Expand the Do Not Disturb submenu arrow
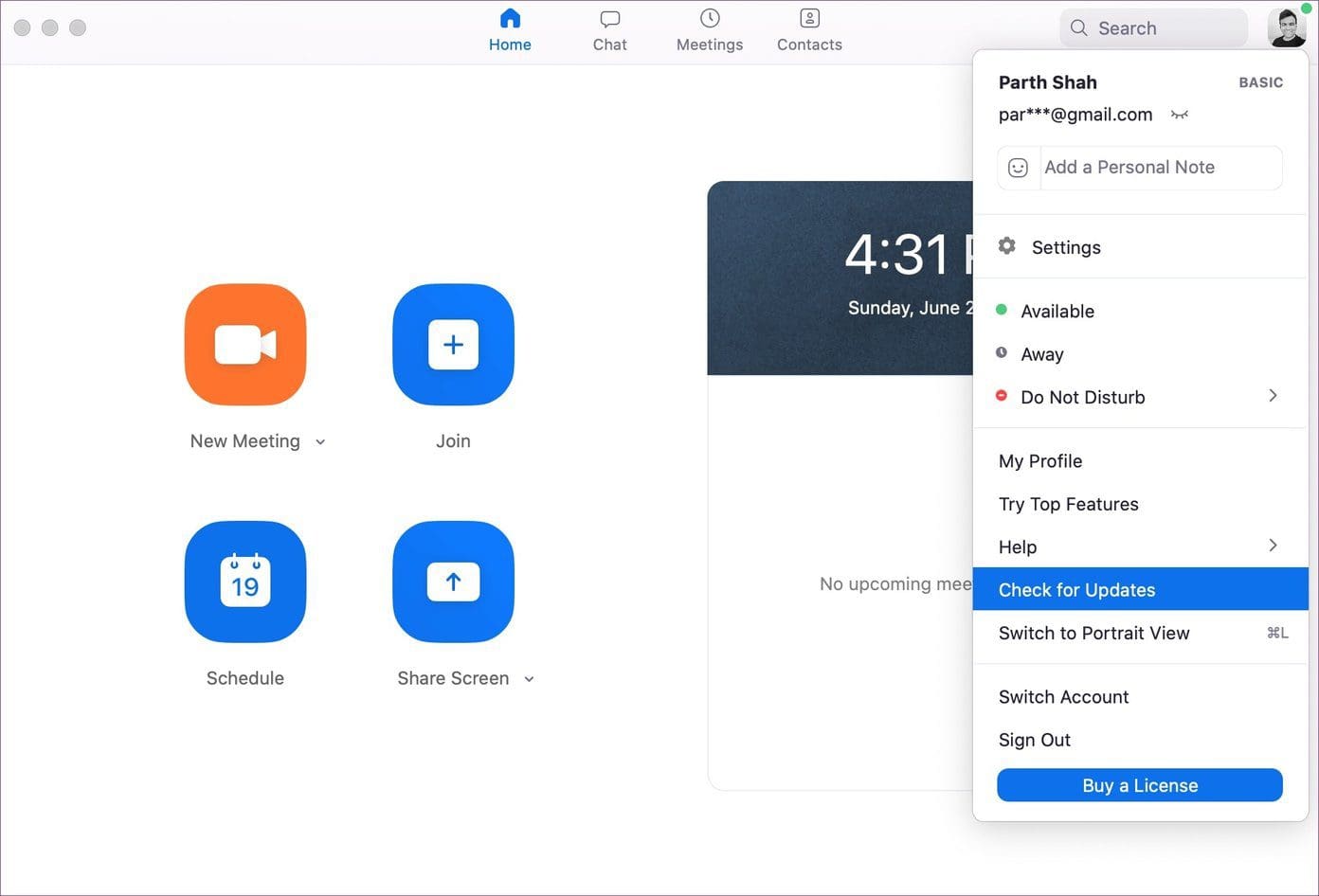 click(x=1273, y=396)
